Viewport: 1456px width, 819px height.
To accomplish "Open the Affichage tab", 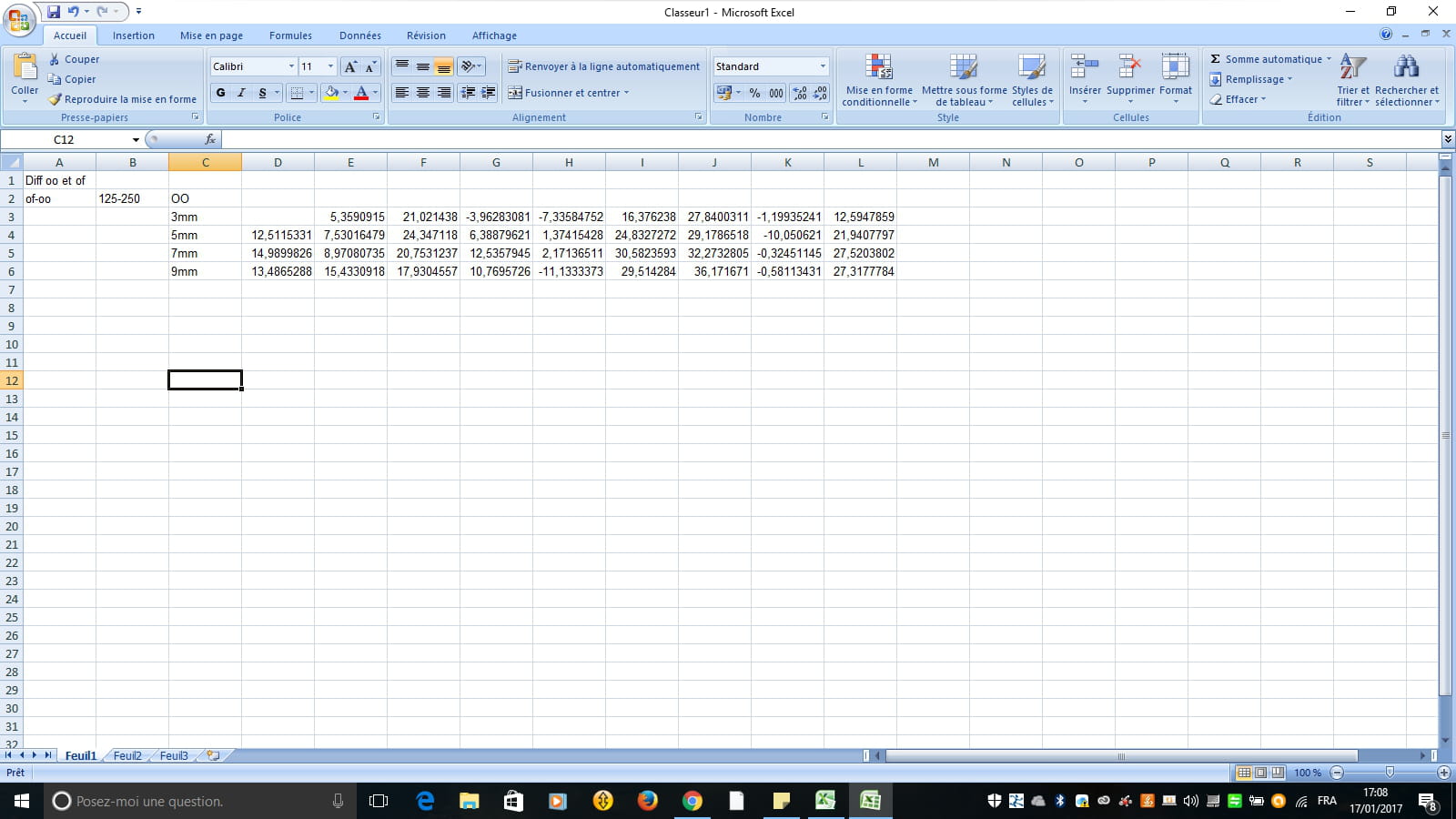I will [x=494, y=35].
